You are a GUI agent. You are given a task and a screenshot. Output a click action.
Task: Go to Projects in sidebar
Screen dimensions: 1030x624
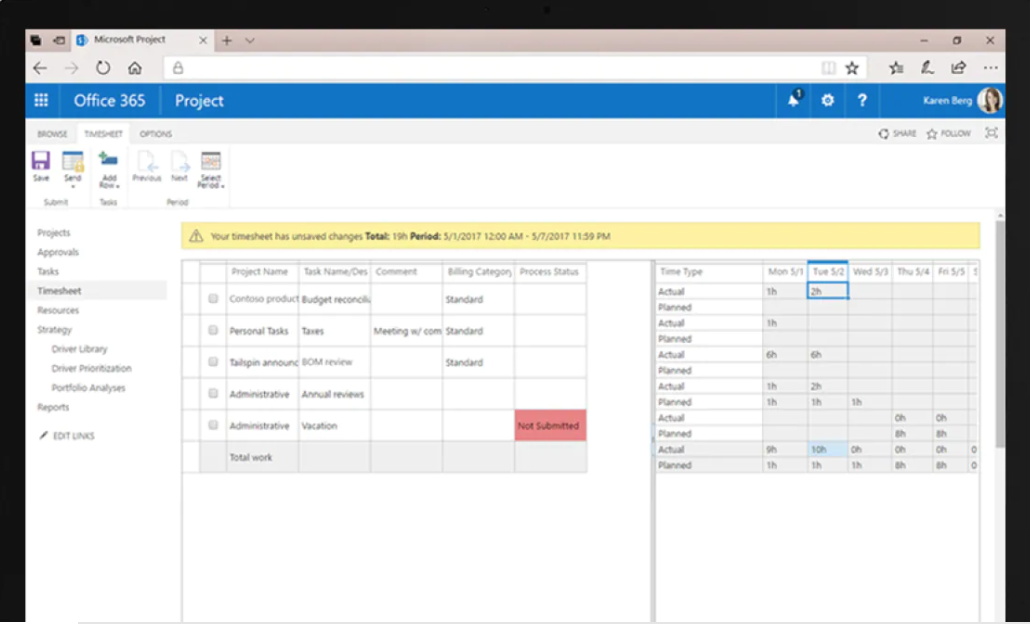[x=54, y=233]
